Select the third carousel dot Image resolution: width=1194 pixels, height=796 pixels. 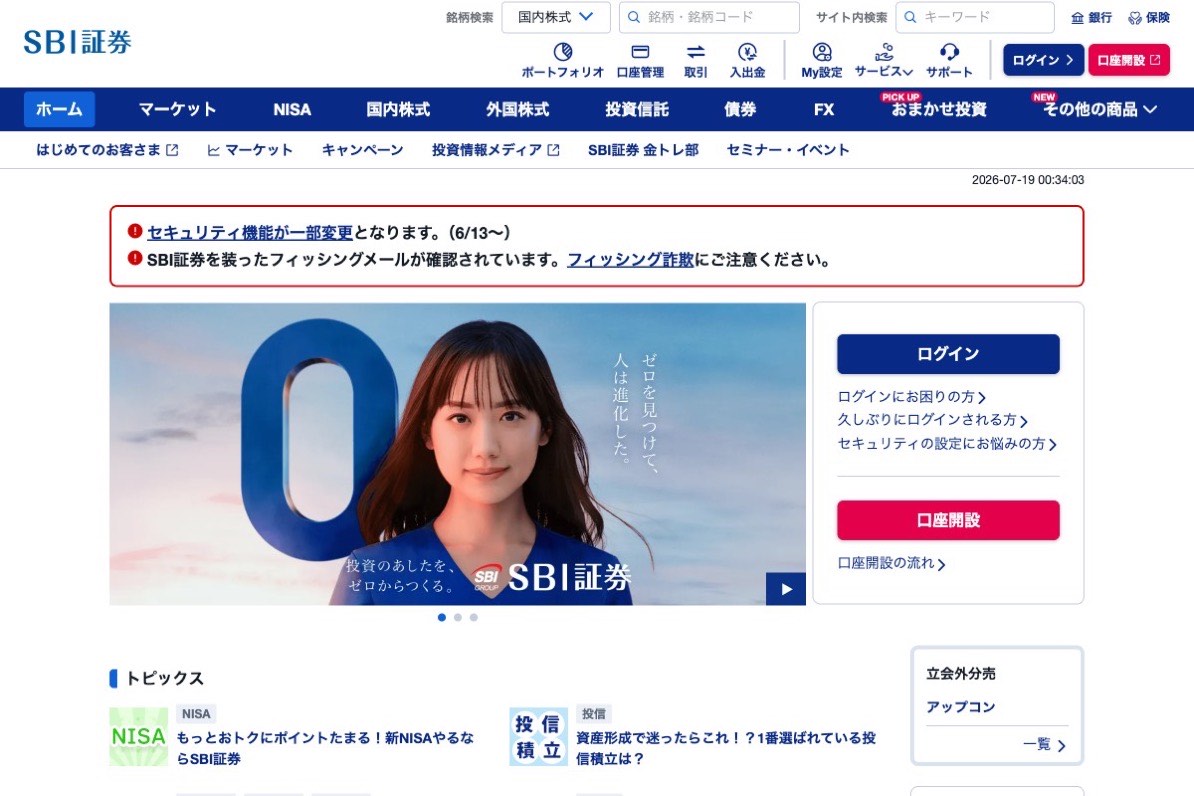474,618
